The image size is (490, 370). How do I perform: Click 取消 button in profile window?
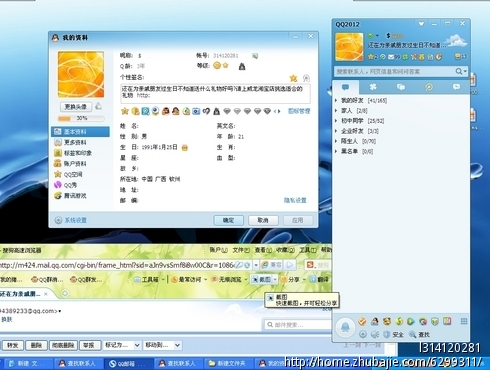263,220
